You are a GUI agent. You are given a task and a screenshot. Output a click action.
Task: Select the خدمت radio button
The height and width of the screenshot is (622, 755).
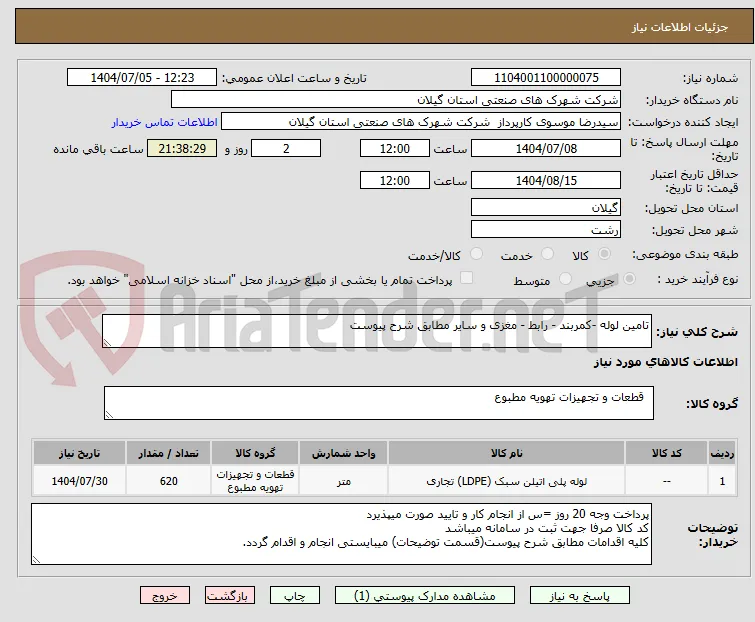pos(547,254)
